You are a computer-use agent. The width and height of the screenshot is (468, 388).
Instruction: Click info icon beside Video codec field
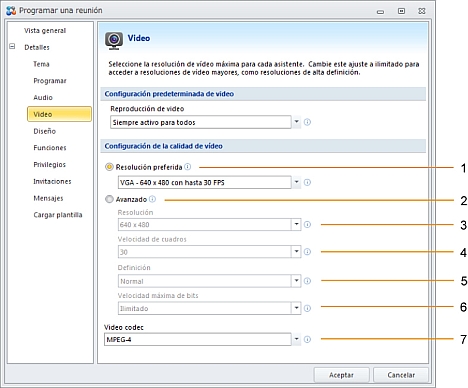(x=307, y=339)
